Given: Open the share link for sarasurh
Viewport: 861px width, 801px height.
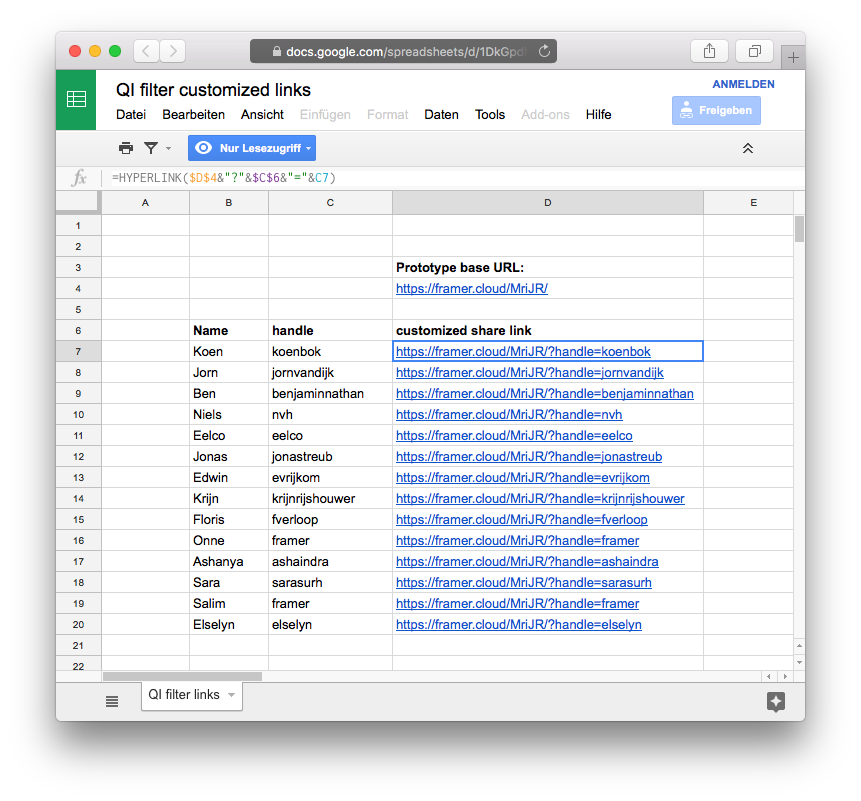Looking at the screenshot, I should point(523,582).
